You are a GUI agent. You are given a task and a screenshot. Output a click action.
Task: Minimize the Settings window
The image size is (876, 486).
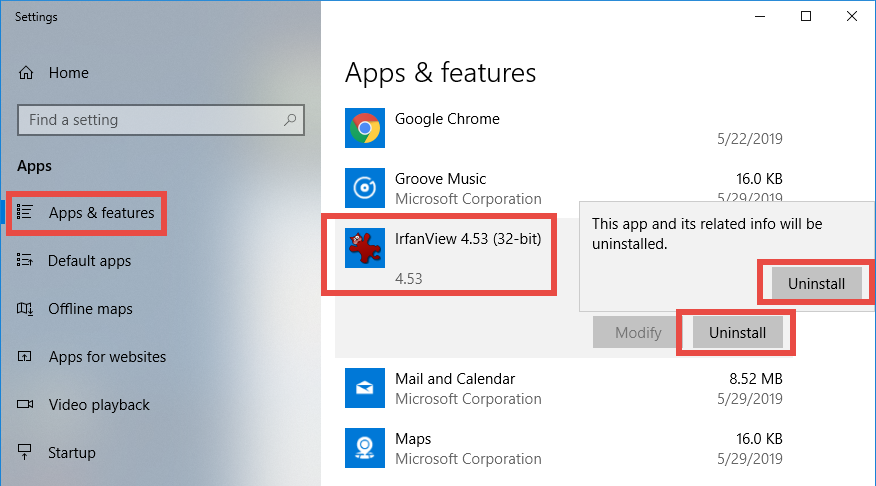(760, 16)
